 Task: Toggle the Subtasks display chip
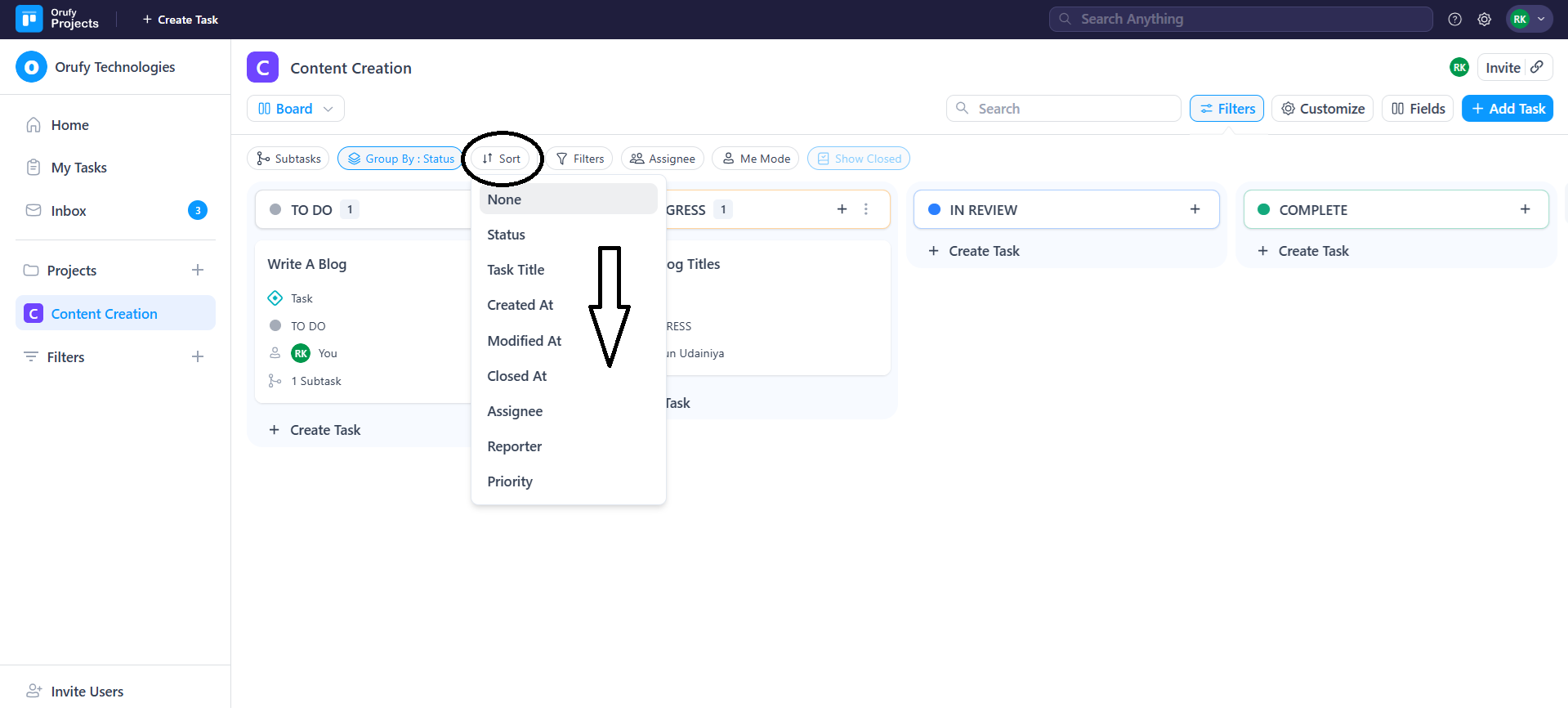(x=288, y=159)
